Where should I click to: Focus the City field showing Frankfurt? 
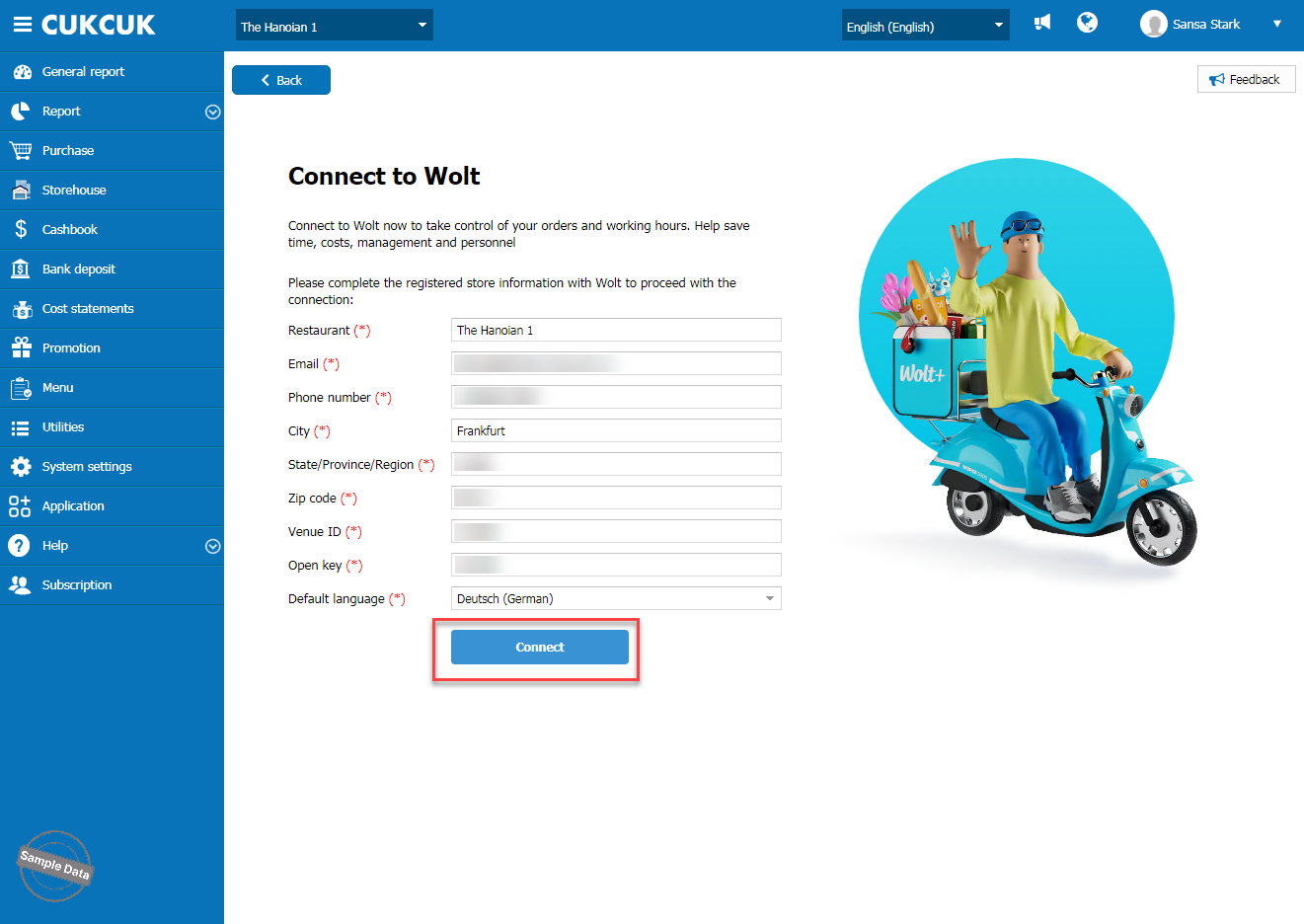616,430
